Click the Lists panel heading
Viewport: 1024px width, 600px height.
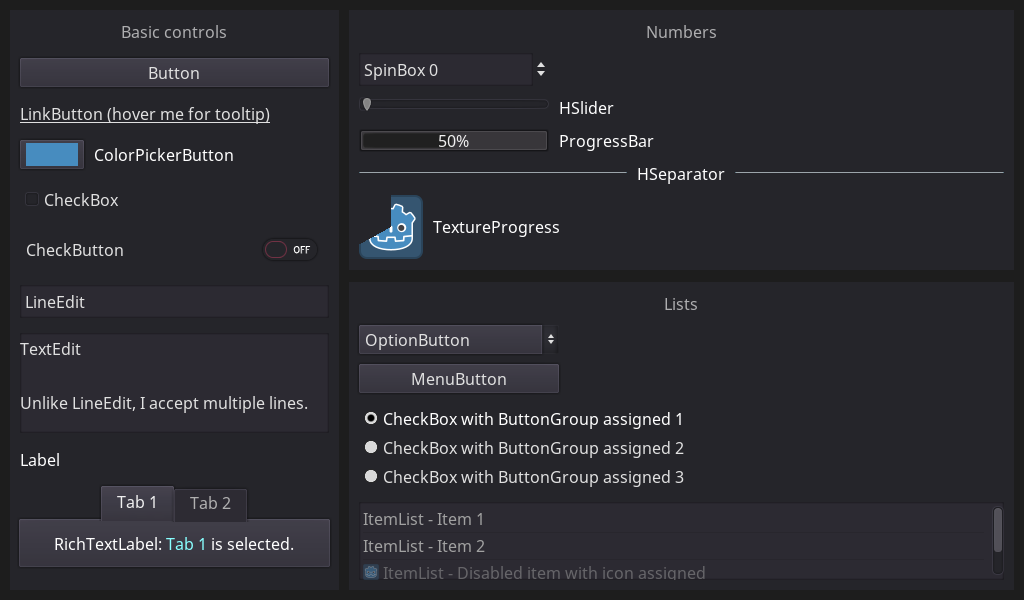680,304
